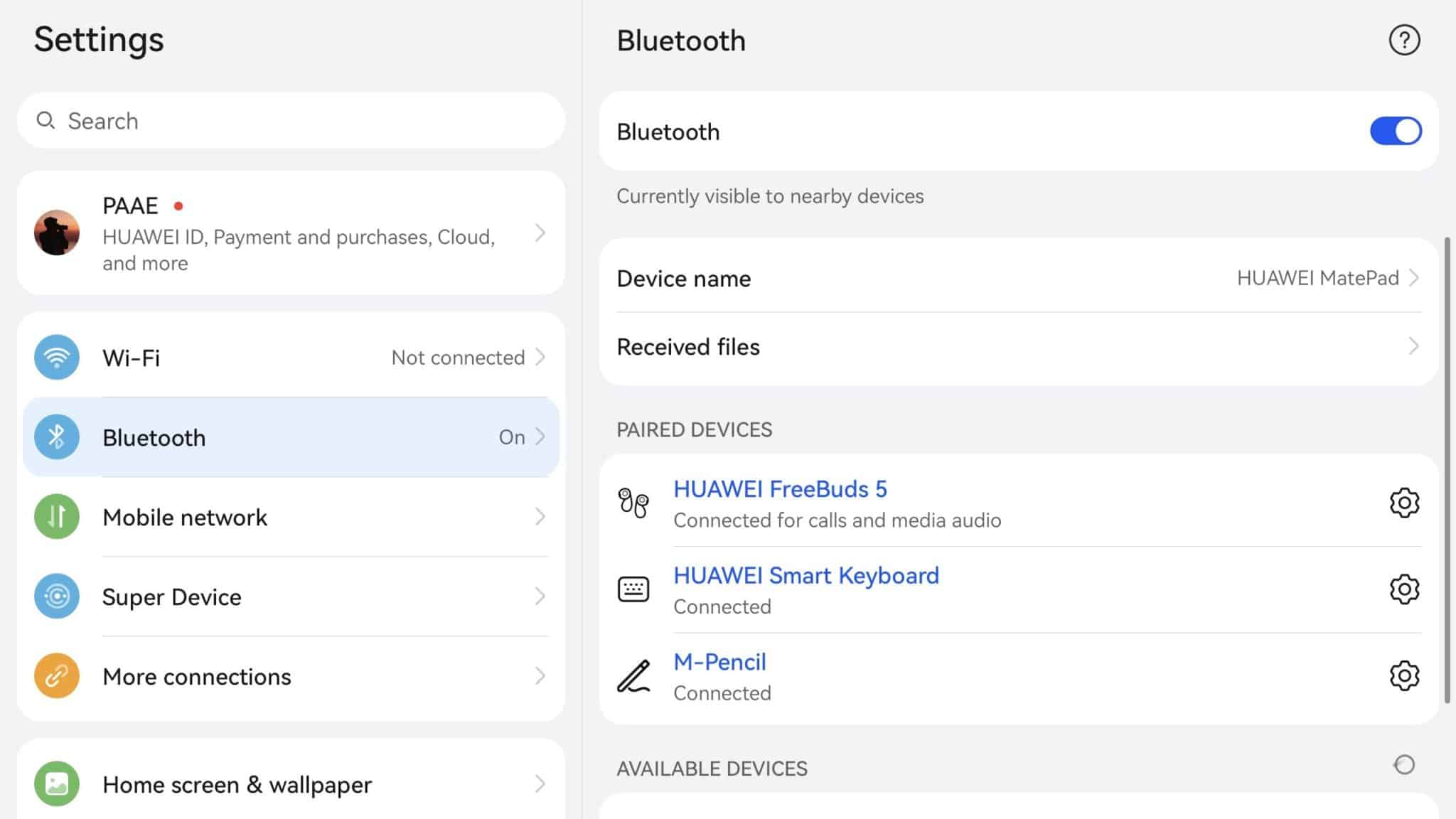Click the Wi-Fi icon in sidebar
Image resolution: width=1456 pixels, height=819 pixels.
click(x=57, y=357)
